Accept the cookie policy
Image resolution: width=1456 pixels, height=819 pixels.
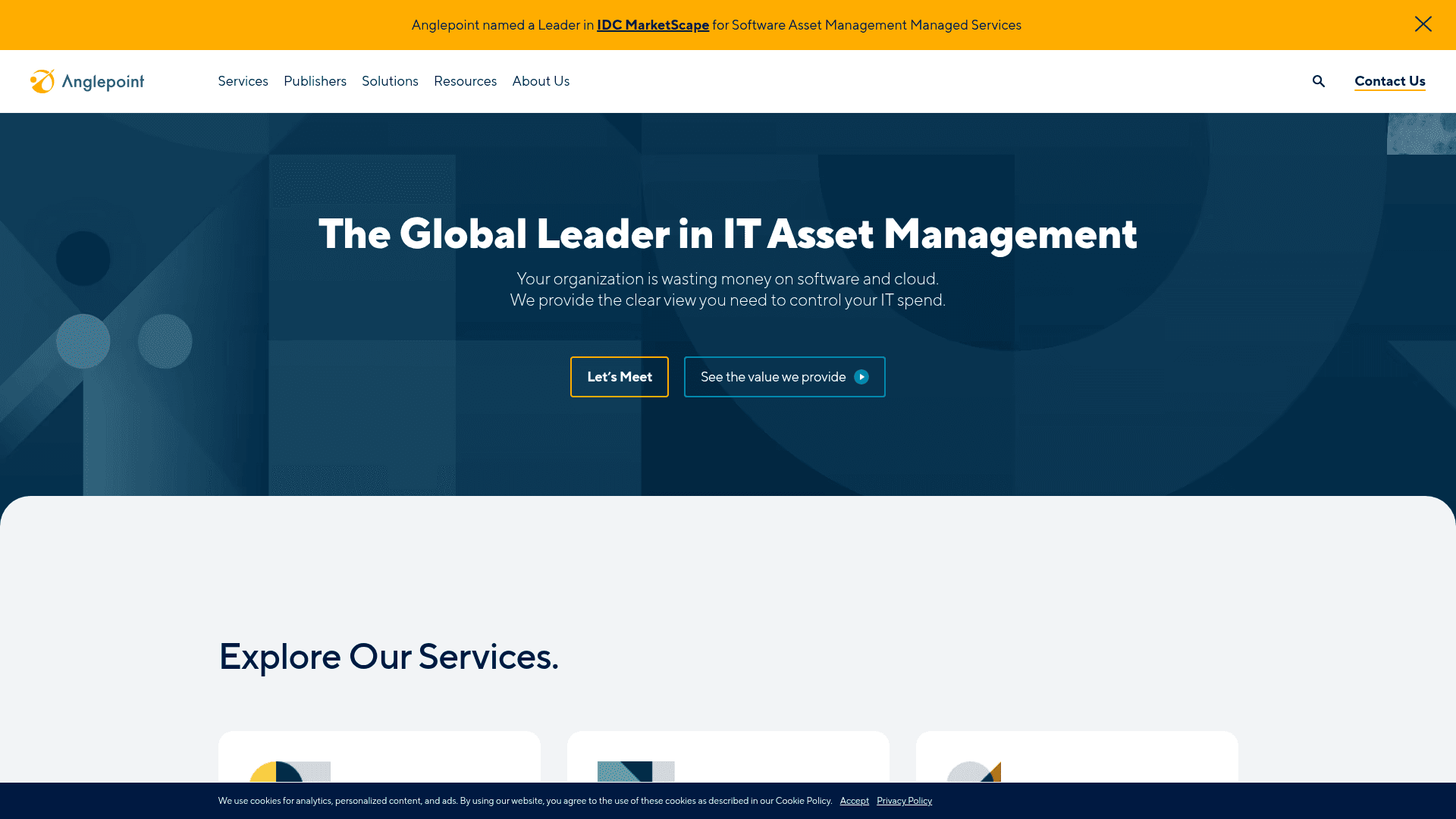855,801
